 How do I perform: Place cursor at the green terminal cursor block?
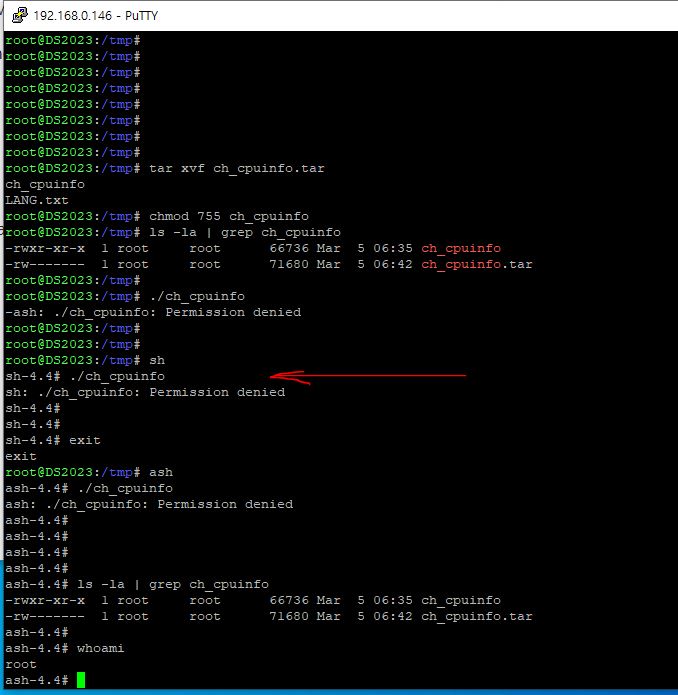(81, 680)
